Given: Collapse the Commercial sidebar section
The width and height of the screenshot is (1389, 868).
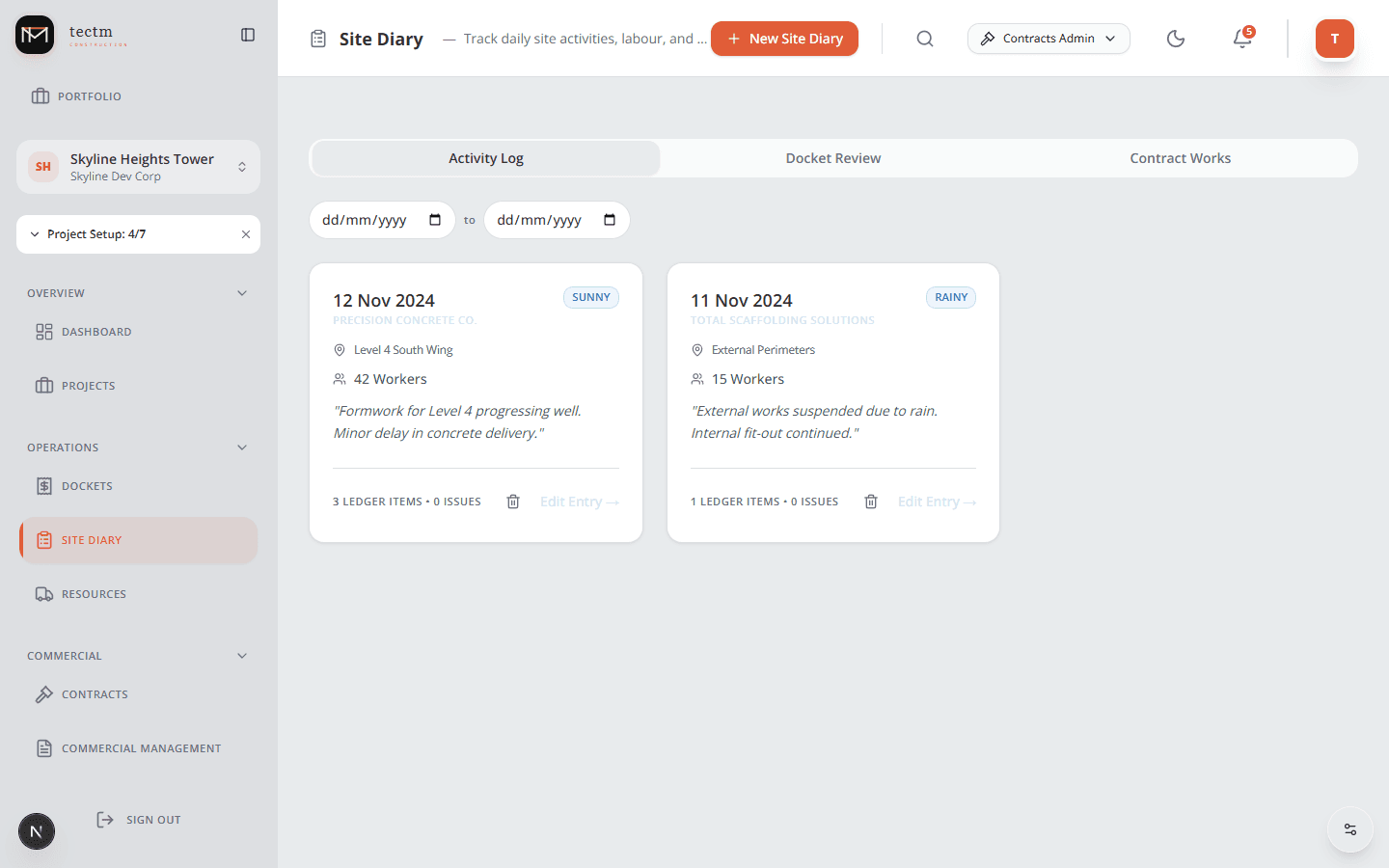Looking at the screenshot, I should pos(242,655).
